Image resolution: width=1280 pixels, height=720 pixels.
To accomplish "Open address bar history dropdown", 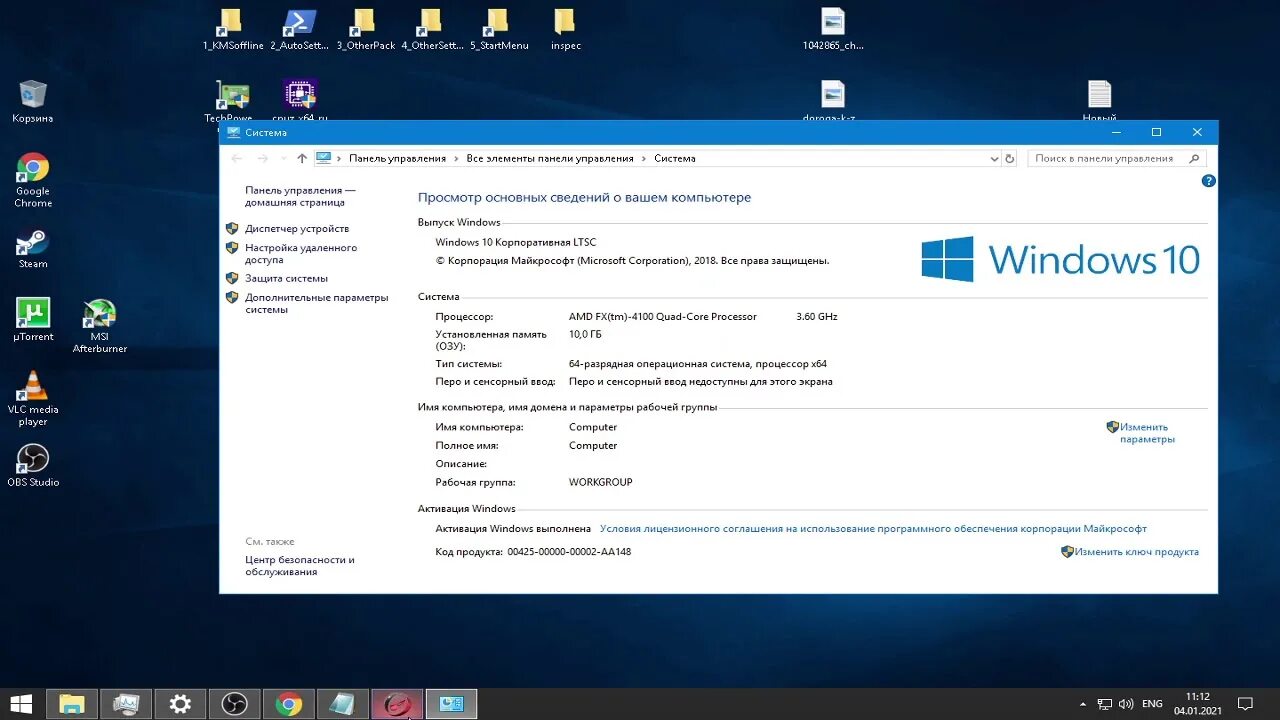I will click(x=994, y=158).
